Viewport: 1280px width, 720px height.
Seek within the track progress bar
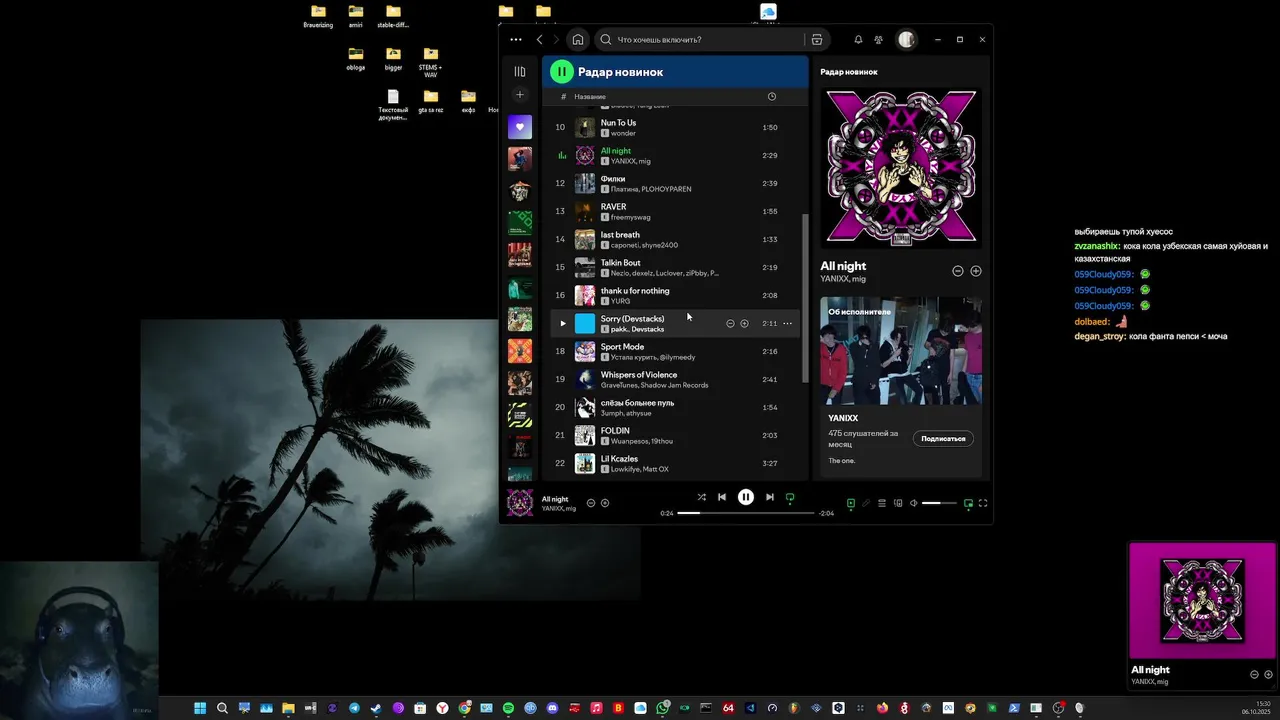pos(746,513)
